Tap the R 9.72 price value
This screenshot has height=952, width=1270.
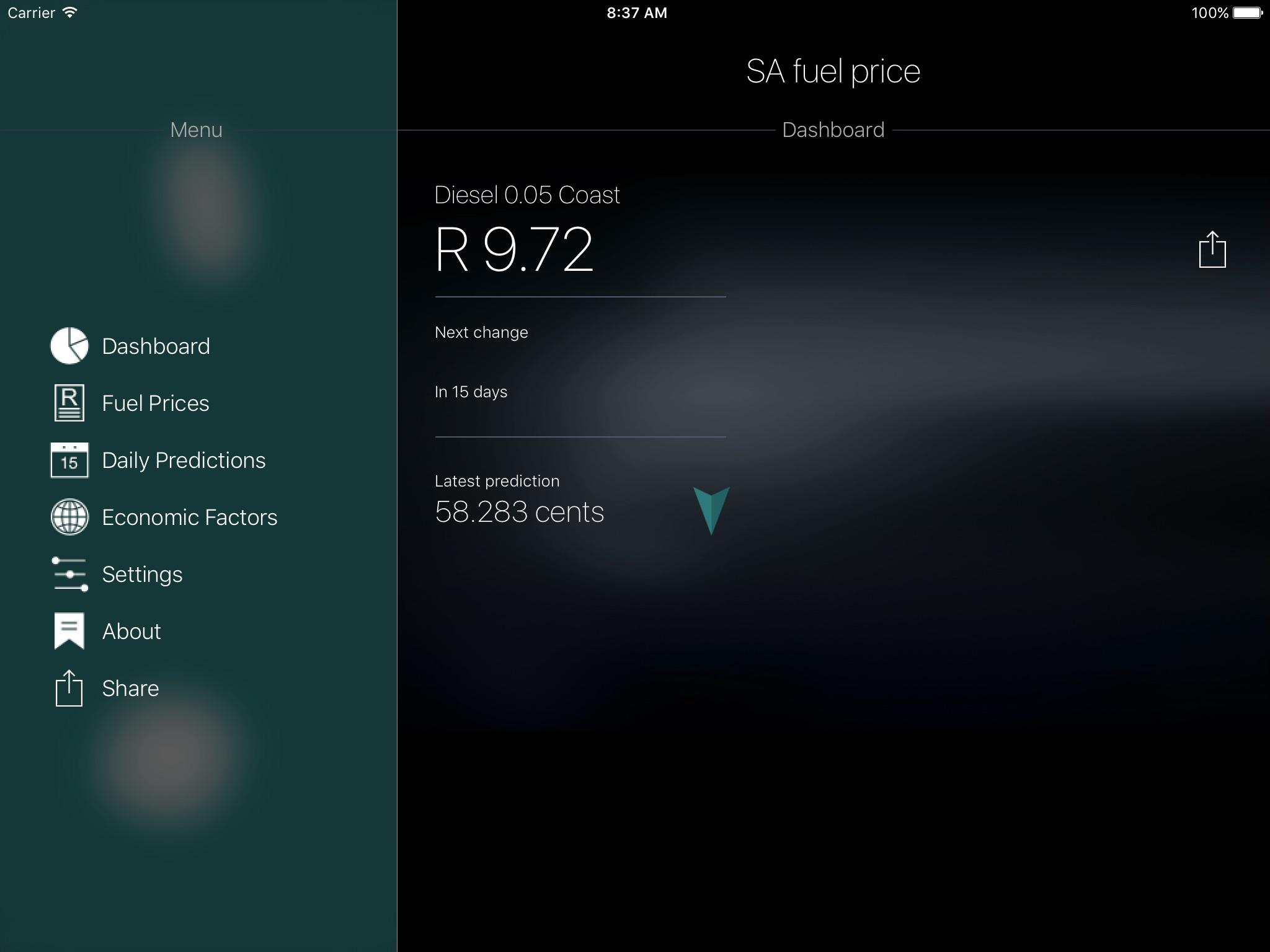pos(514,249)
